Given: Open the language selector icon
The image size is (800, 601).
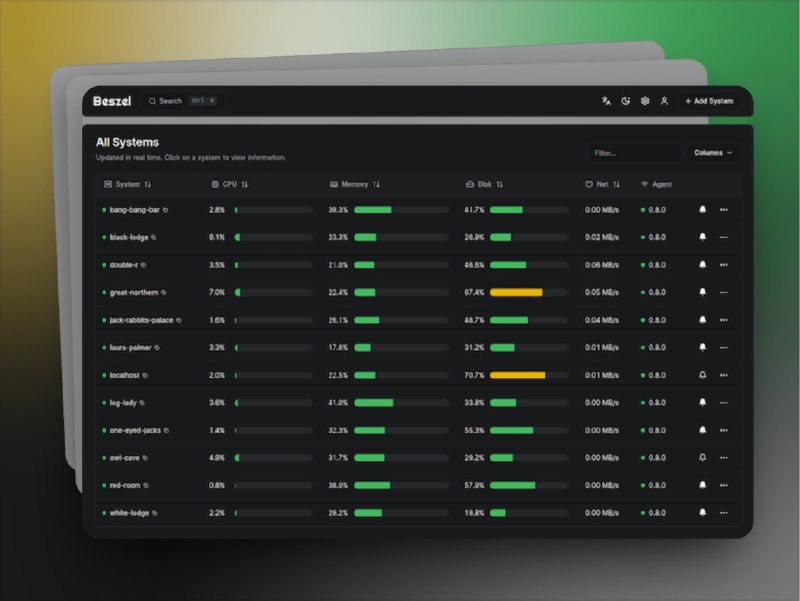Looking at the screenshot, I should [x=606, y=101].
